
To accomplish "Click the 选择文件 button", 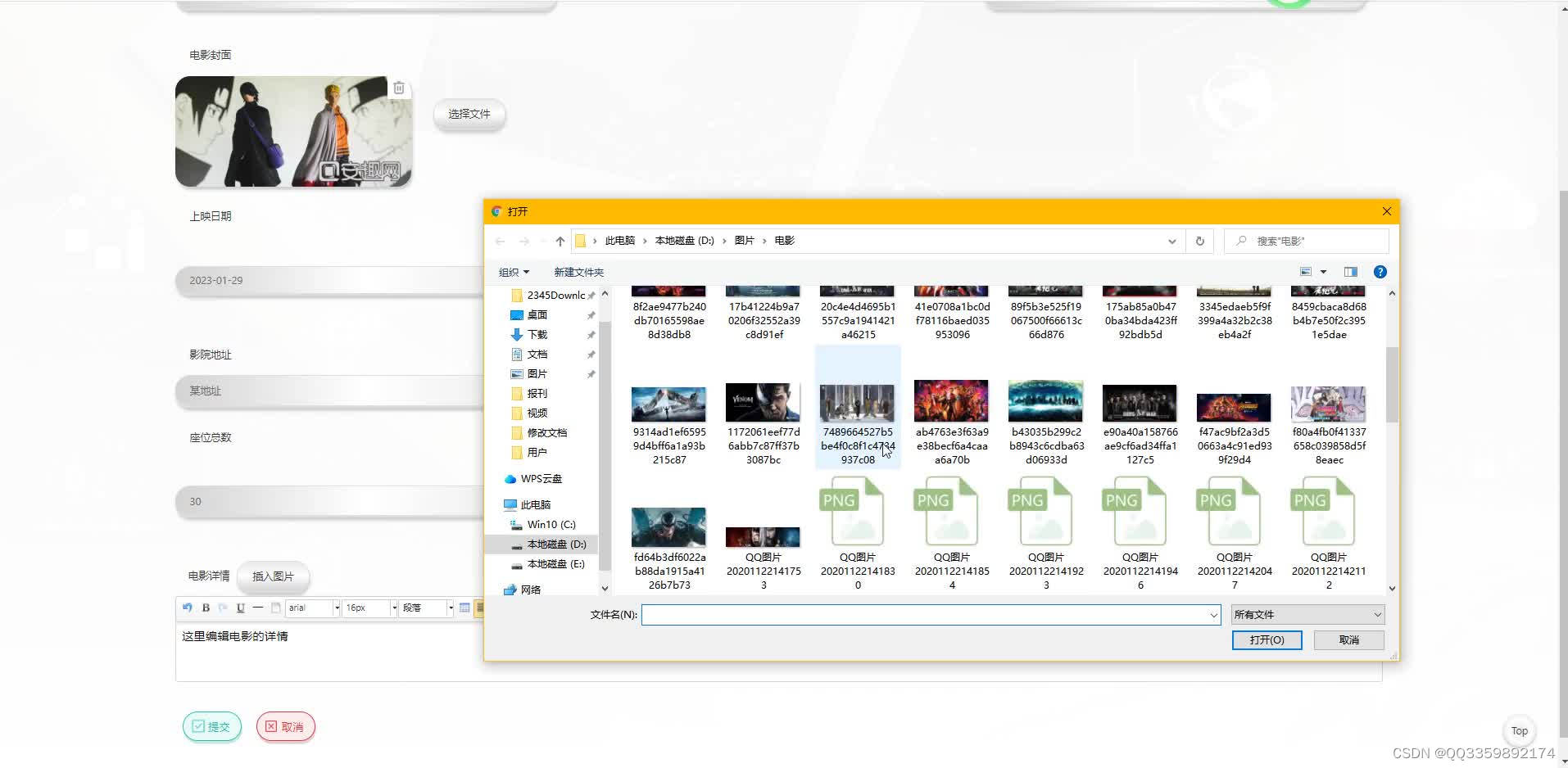I will point(469,114).
